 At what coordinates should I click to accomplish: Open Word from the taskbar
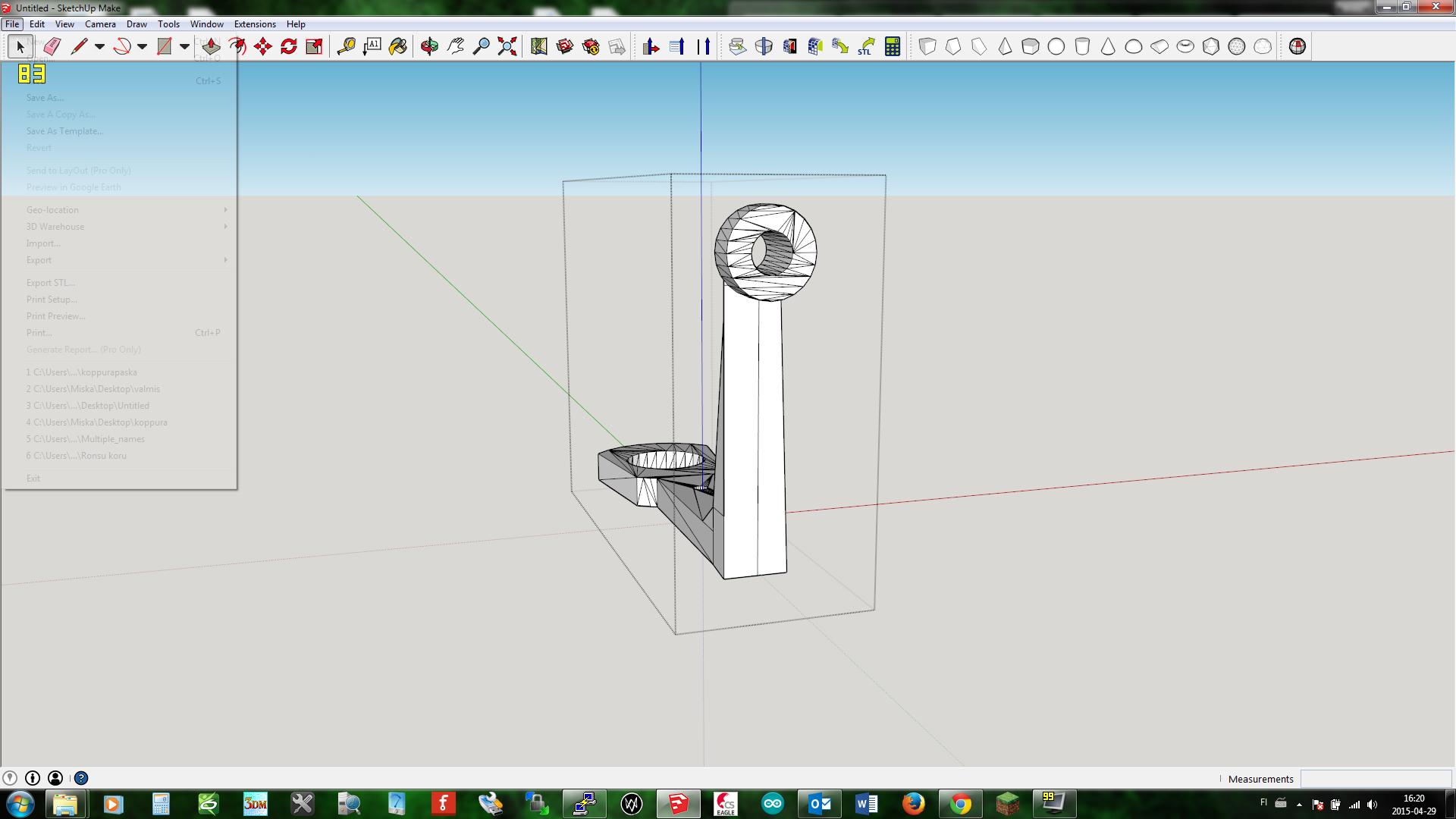tap(866, 804)
